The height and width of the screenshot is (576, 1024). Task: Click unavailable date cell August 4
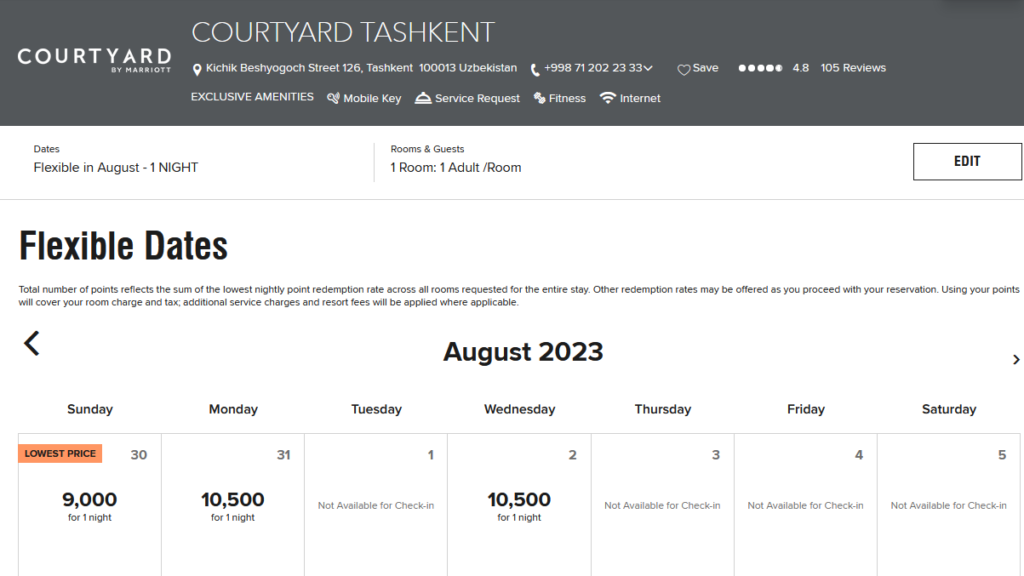pos(805,504)
